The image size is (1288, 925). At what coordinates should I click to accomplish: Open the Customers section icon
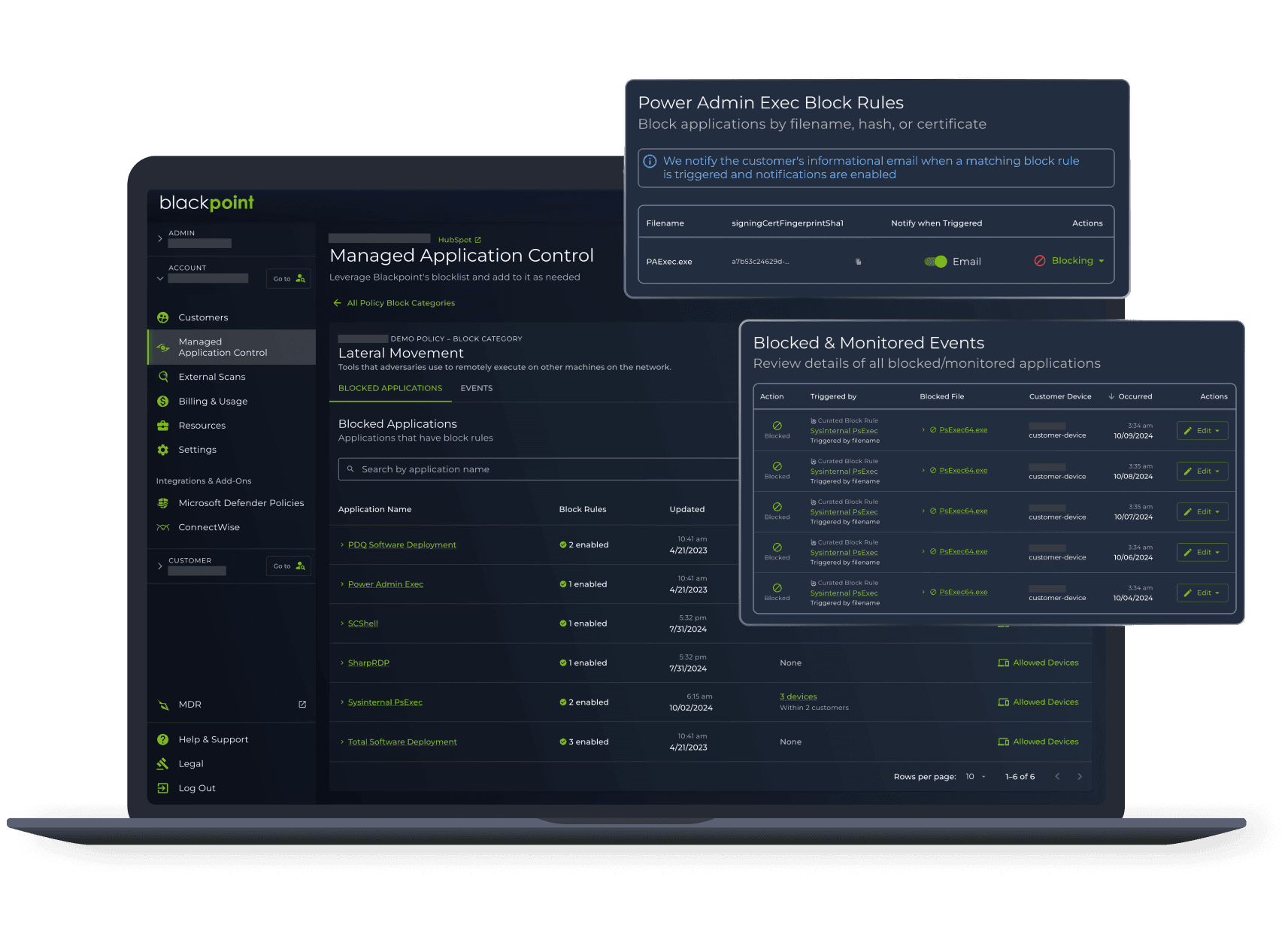point(163,317)
